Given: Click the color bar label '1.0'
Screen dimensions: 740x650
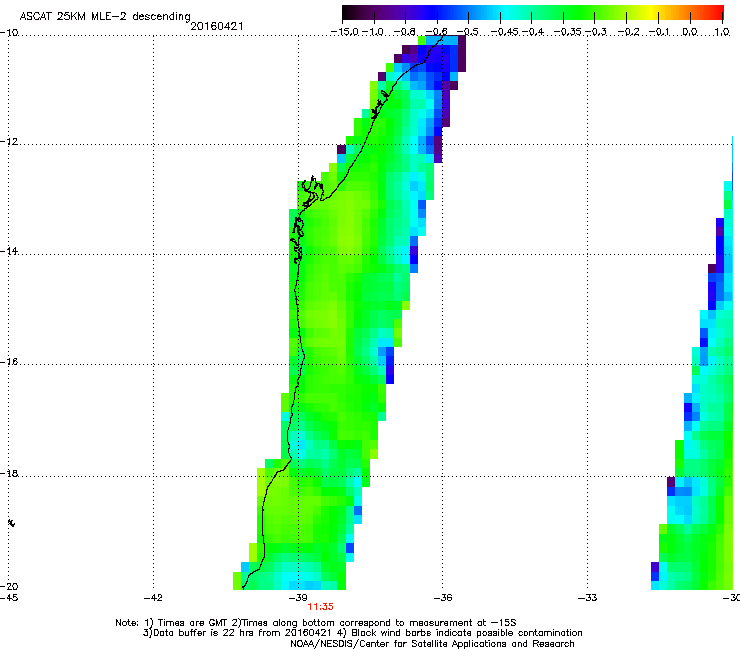Looking at the screenshot, I should tap(722, 32).
